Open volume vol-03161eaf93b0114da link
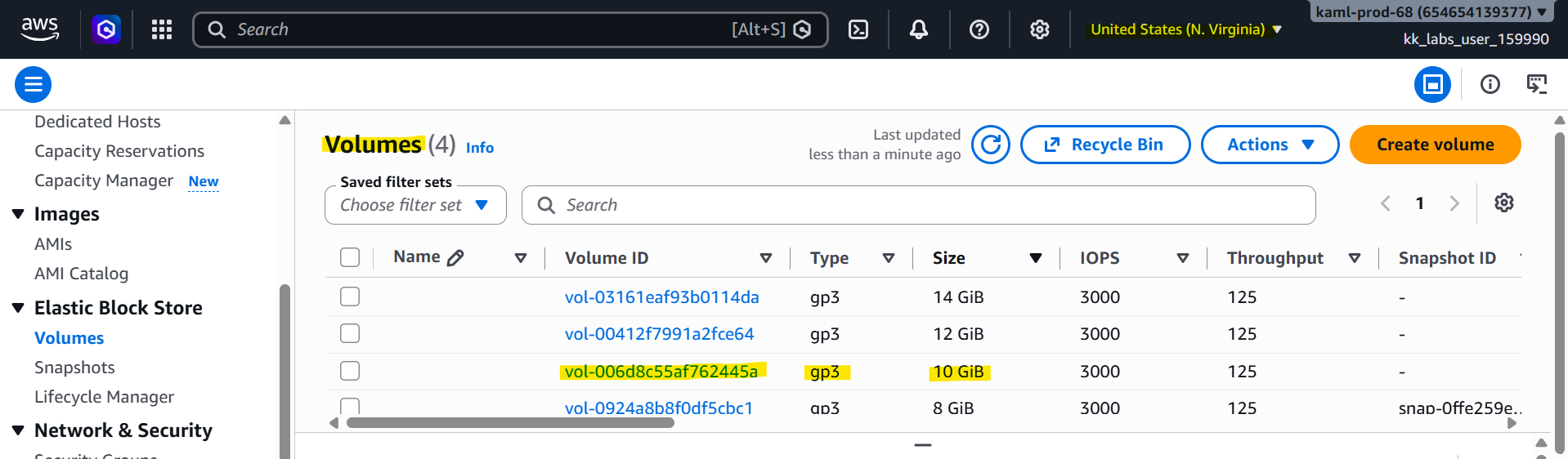The image size is (1568, 459). click(662, 297)
